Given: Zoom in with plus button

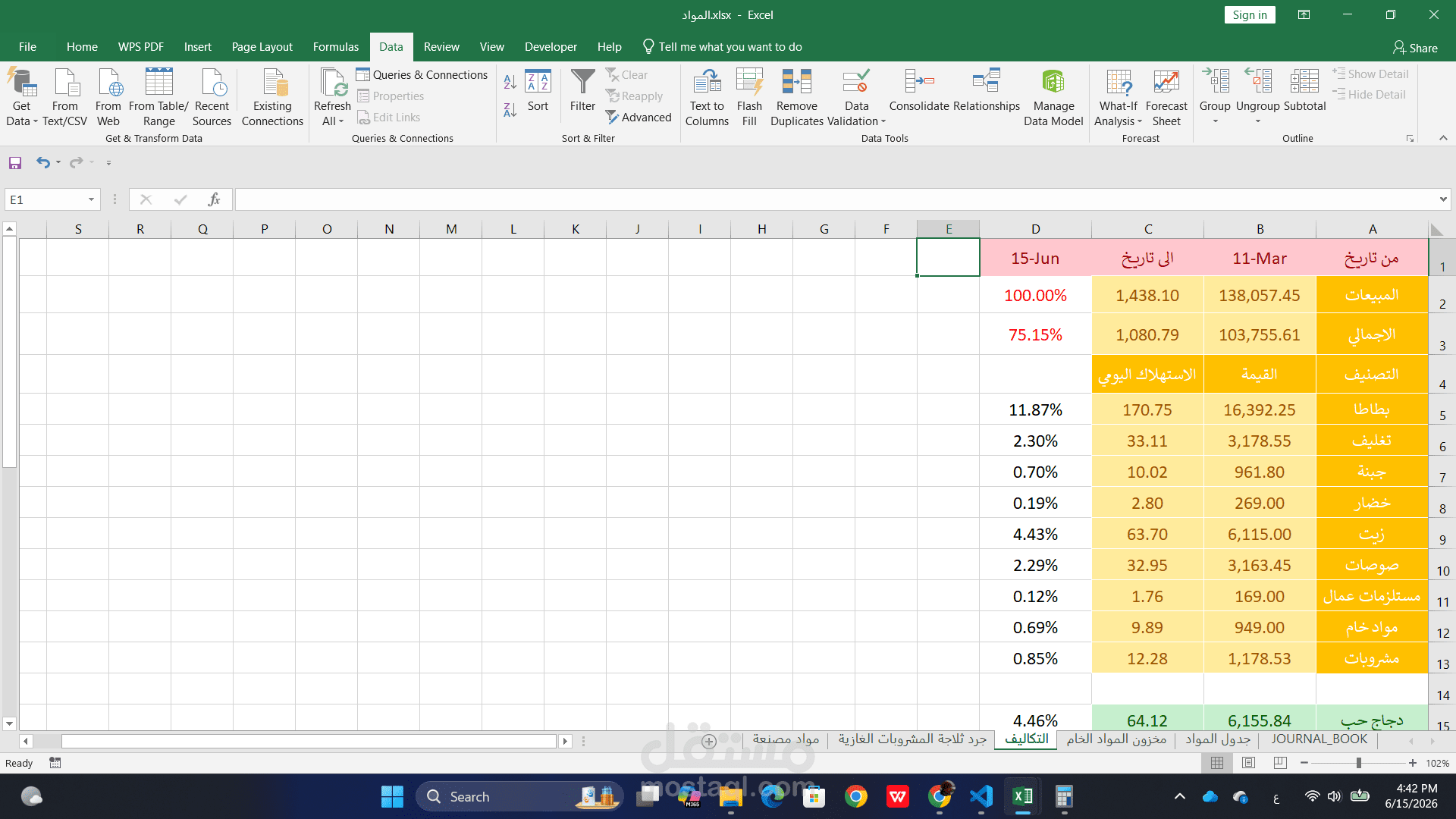Looking at the screenshot, I should [1413, 763].
